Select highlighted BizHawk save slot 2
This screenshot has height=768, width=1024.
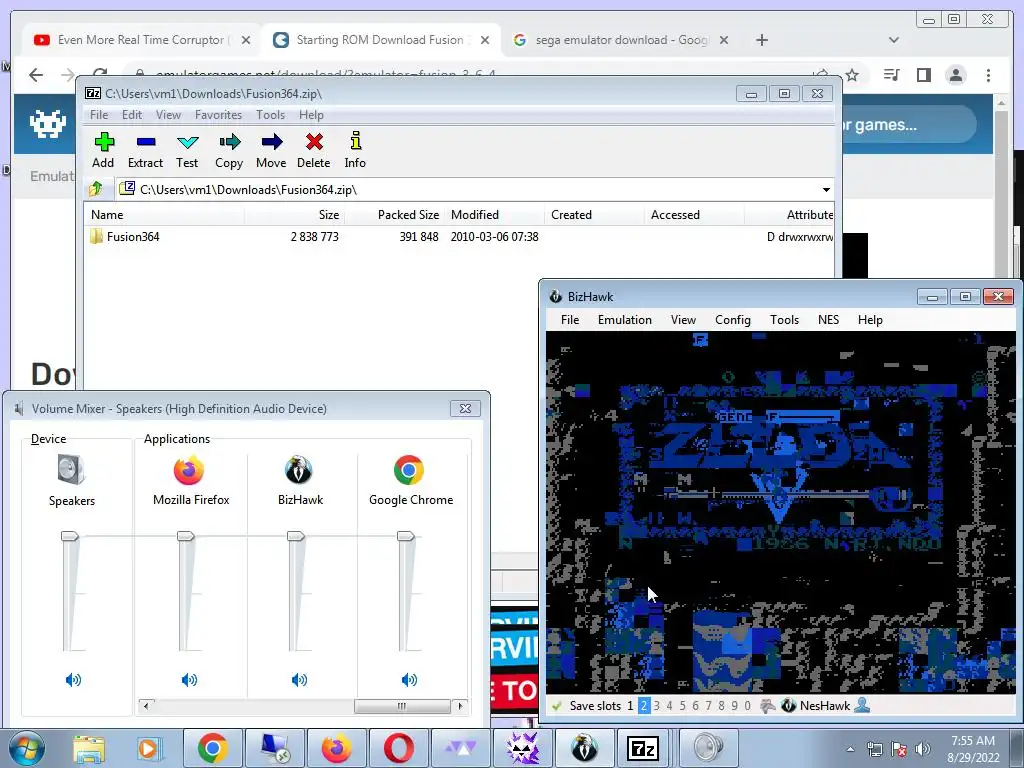(x=643, y=706)
